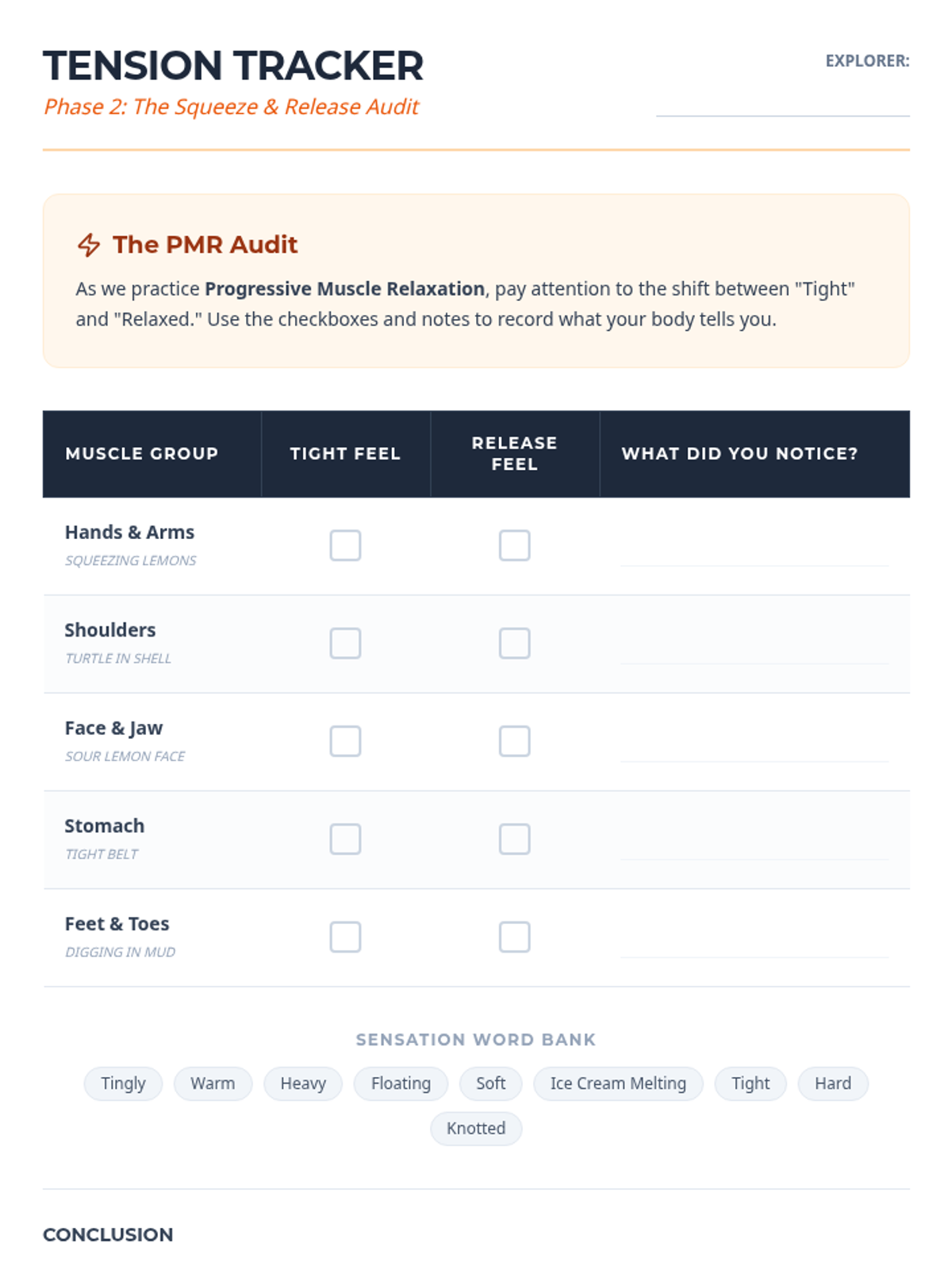Check Release Feel box for Hands & Arms
This screenshot has height=1270, width=952.
pos(514,545)
